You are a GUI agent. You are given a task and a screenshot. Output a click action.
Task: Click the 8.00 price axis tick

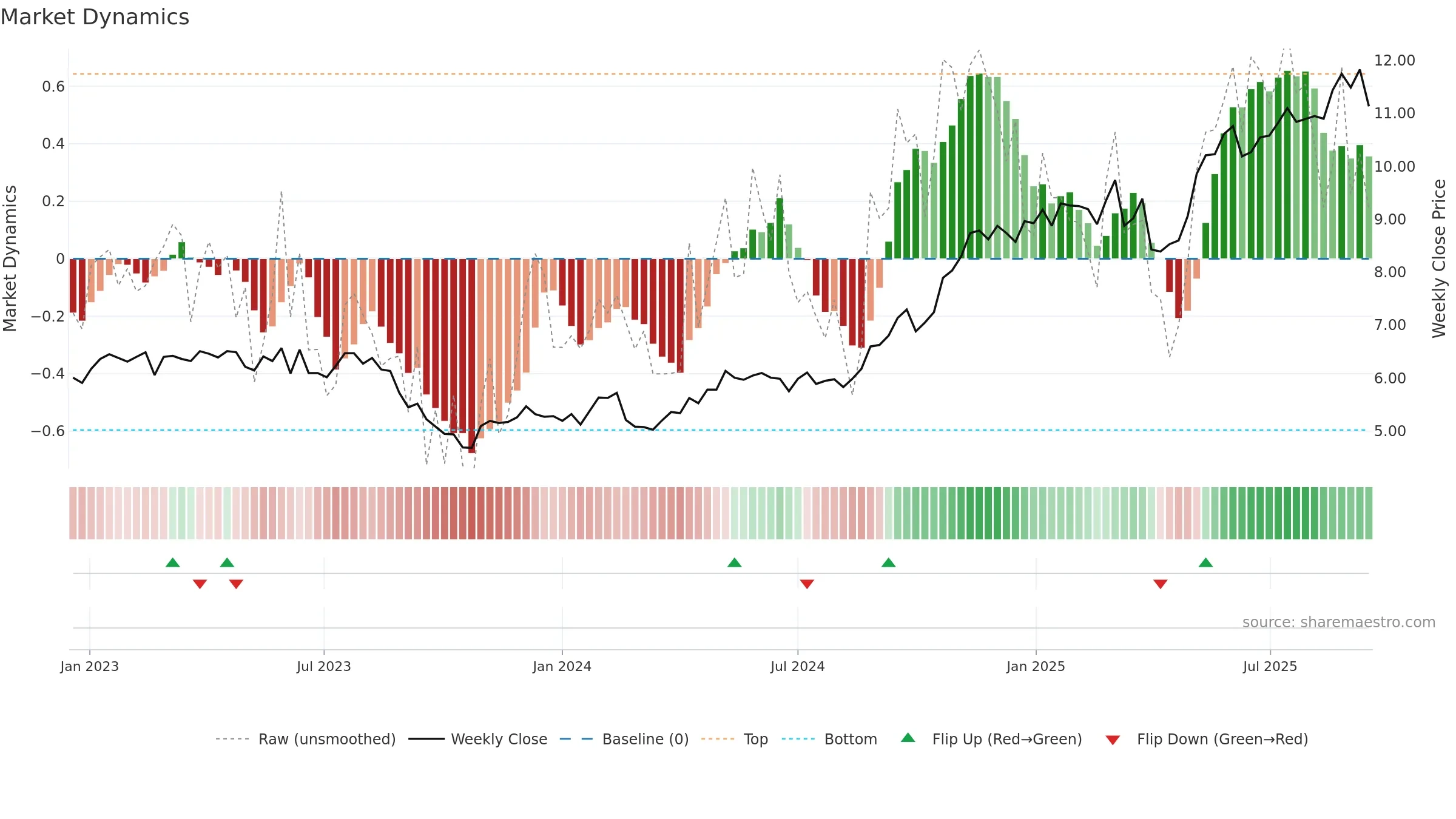1390,272
